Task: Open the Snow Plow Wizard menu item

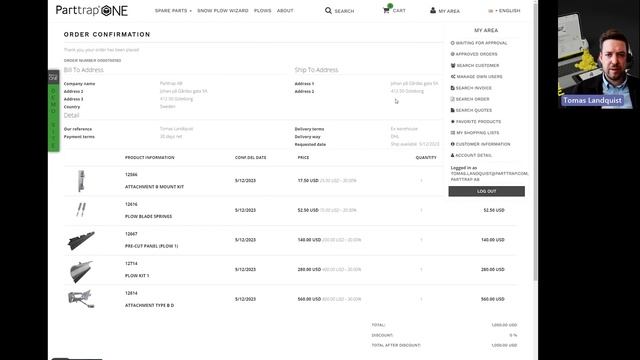Action: coord(222,11)
